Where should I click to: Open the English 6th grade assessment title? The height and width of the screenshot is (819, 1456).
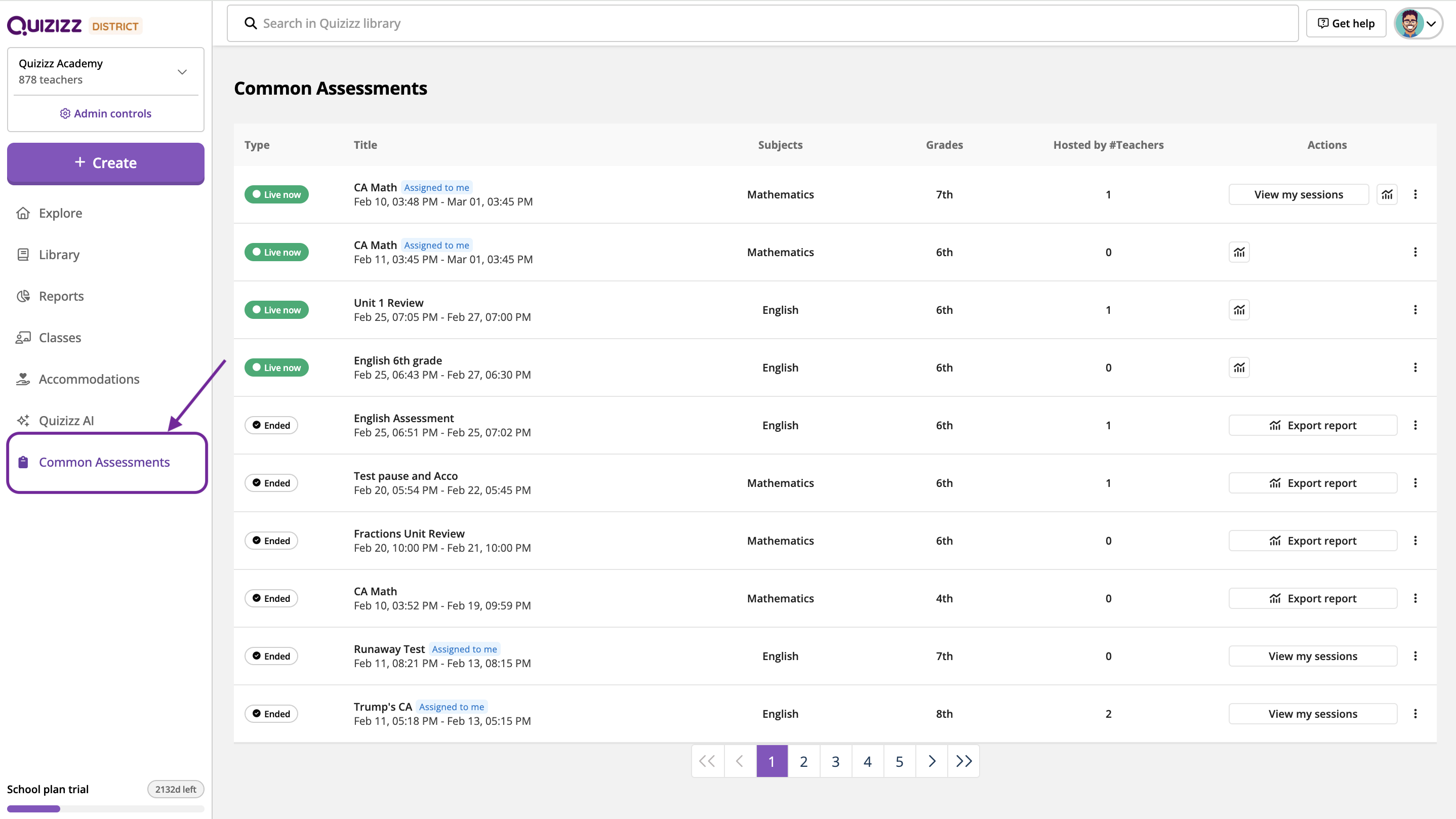pos(397,360)
